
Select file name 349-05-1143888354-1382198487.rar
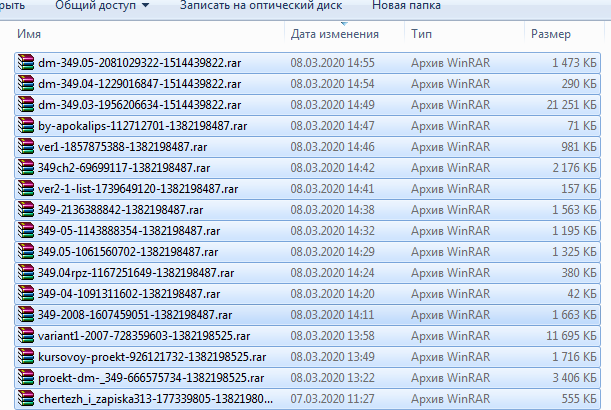click(129, 232)
